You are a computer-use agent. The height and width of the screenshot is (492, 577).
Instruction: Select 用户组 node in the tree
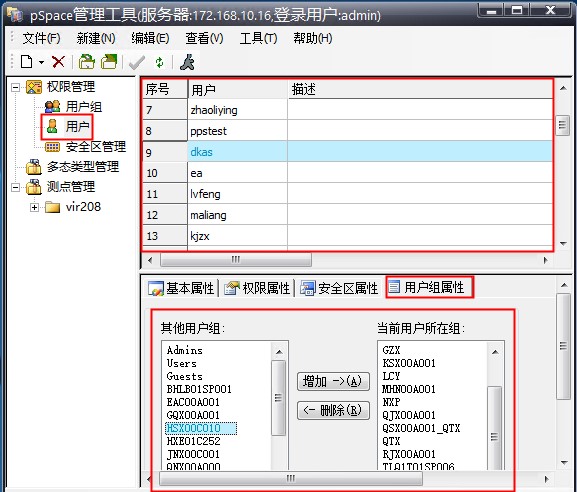coord(84,107)
